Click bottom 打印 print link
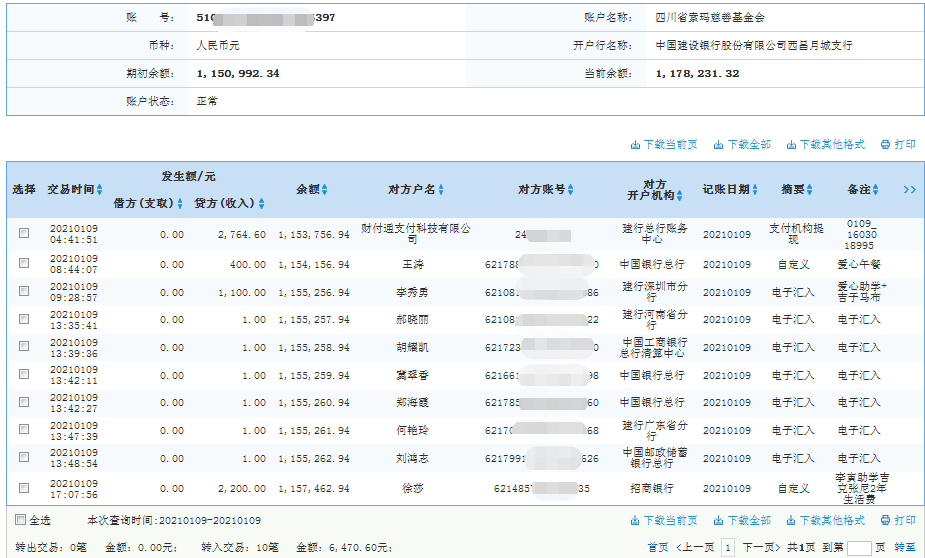Image resolution: width=925 pixels, height=558 pixels. [898, 520]
